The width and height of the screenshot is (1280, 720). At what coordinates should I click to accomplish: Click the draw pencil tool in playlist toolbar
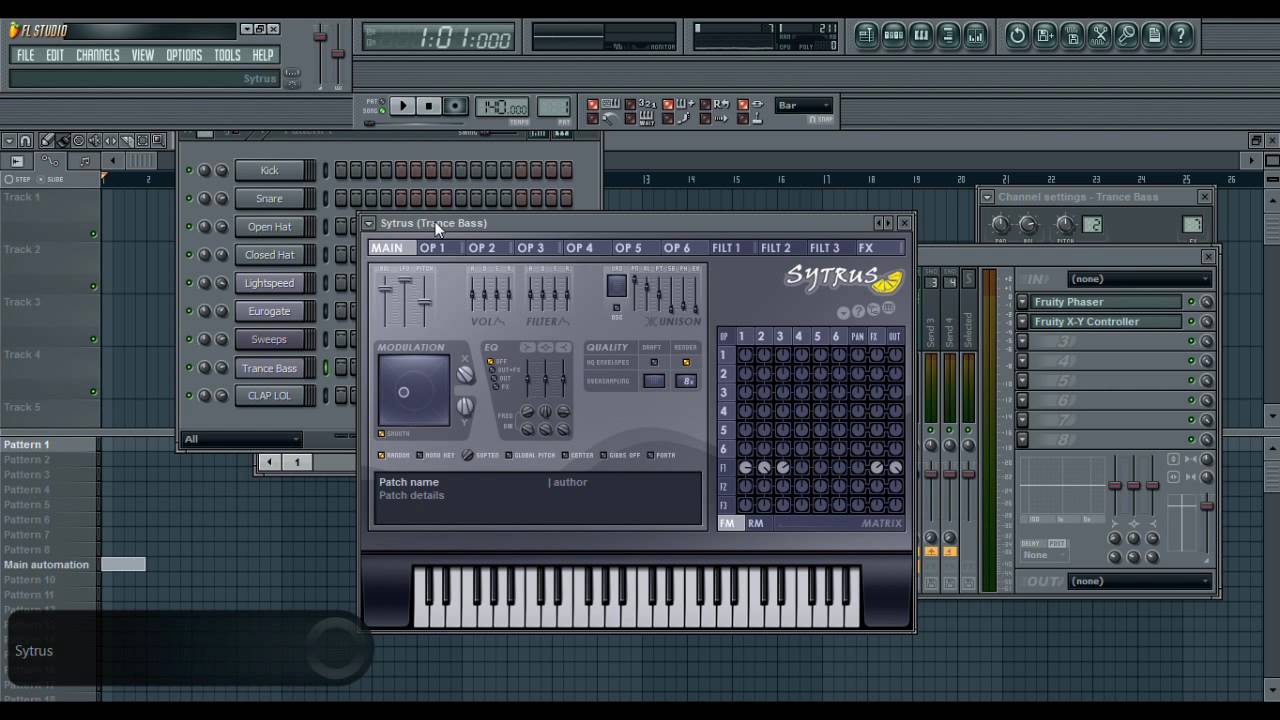point(46,141)
